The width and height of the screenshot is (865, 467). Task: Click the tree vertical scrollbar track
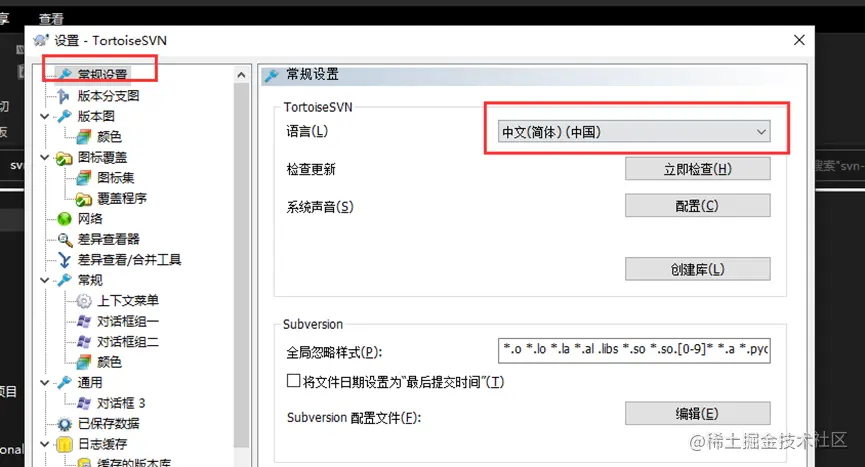click(241, 265)
